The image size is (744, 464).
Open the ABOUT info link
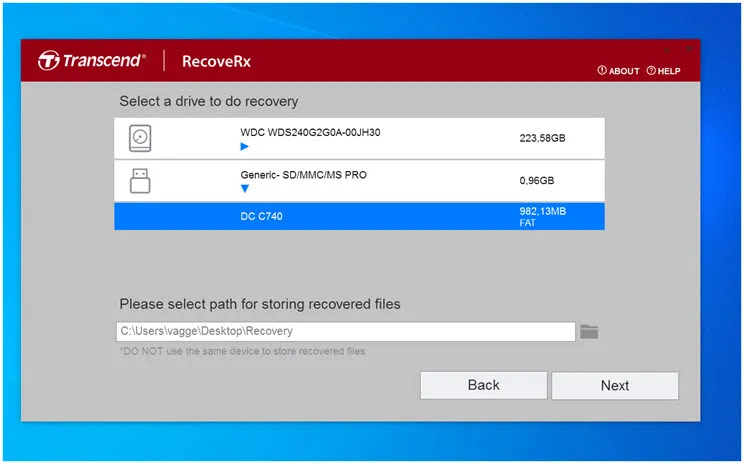point(618,71)
